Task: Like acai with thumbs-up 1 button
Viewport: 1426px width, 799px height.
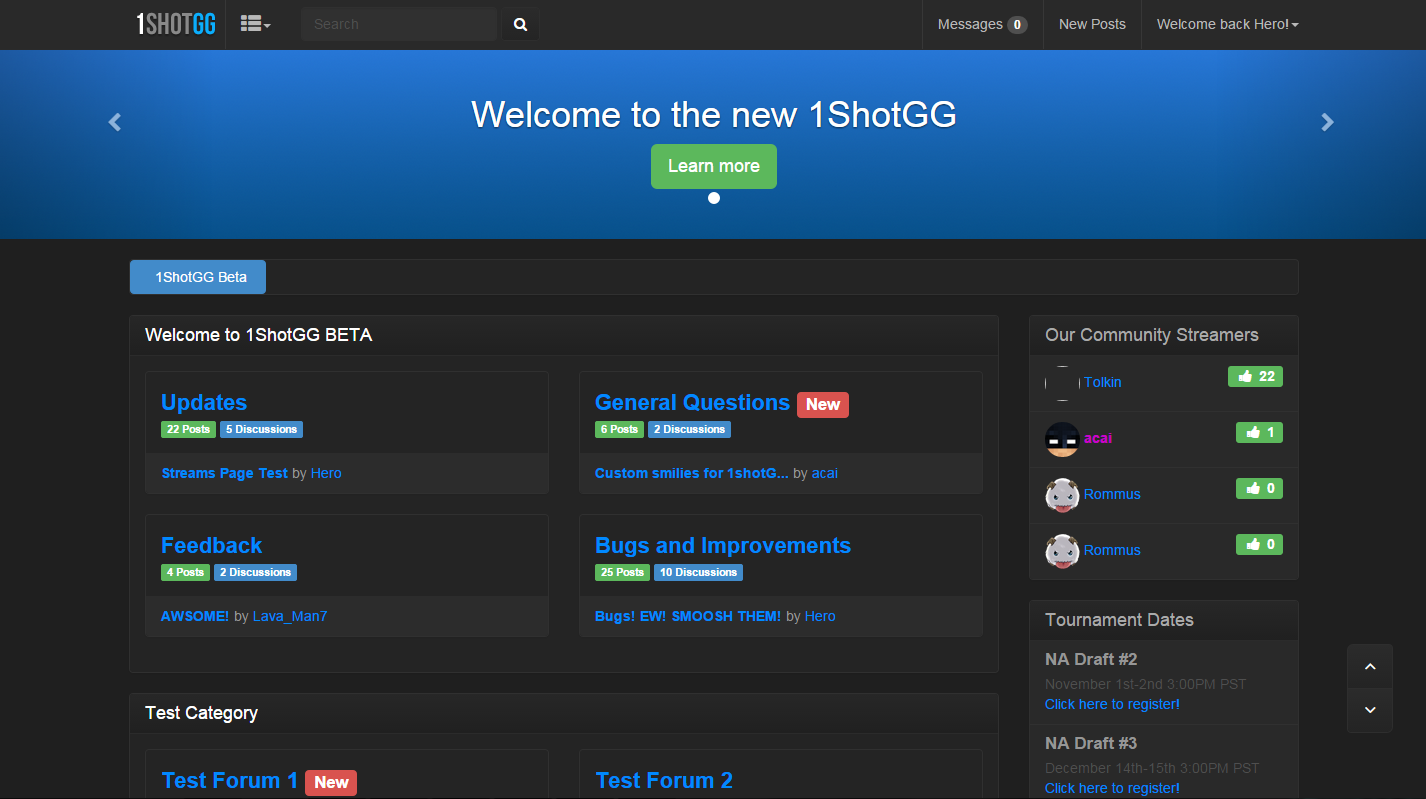Action: pos(1259,432)
